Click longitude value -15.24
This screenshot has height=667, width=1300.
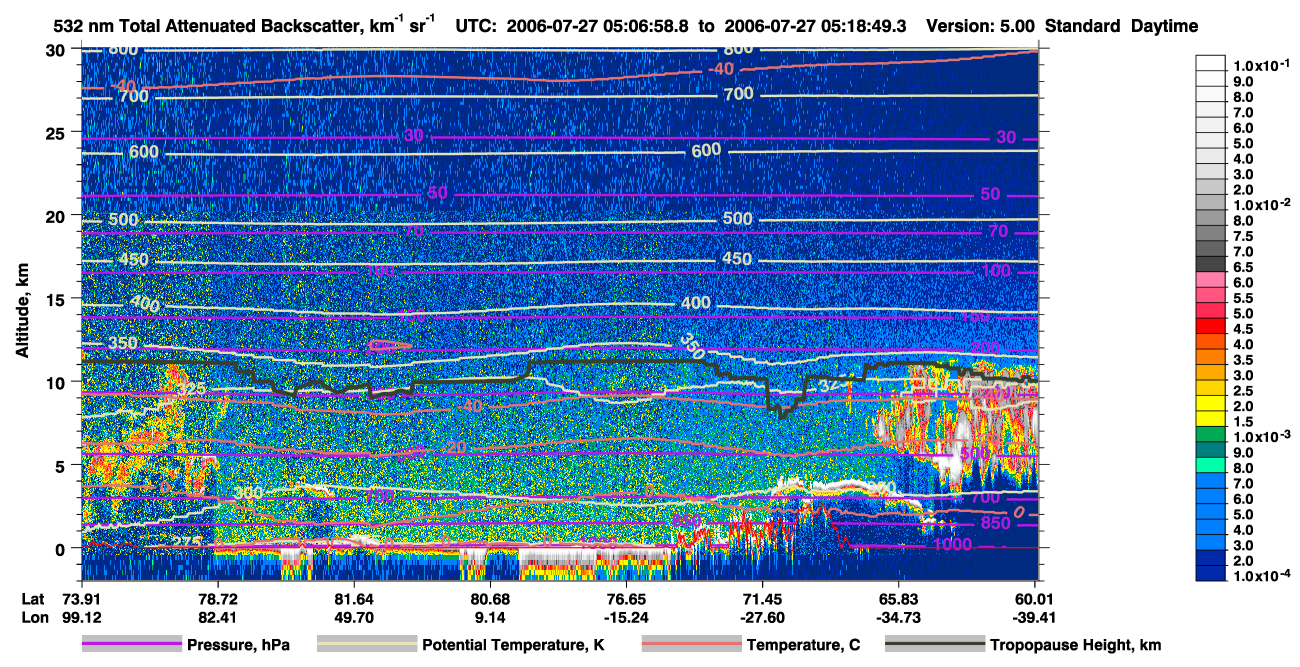[627, 617]
